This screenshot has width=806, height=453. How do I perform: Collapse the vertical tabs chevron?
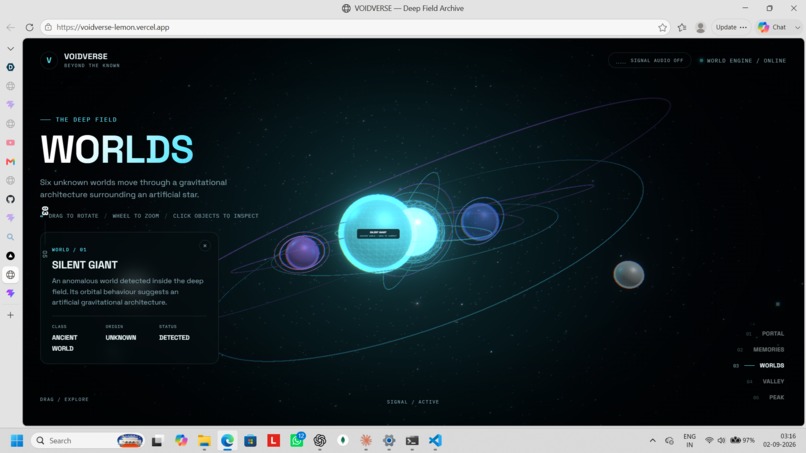point(10,49)
